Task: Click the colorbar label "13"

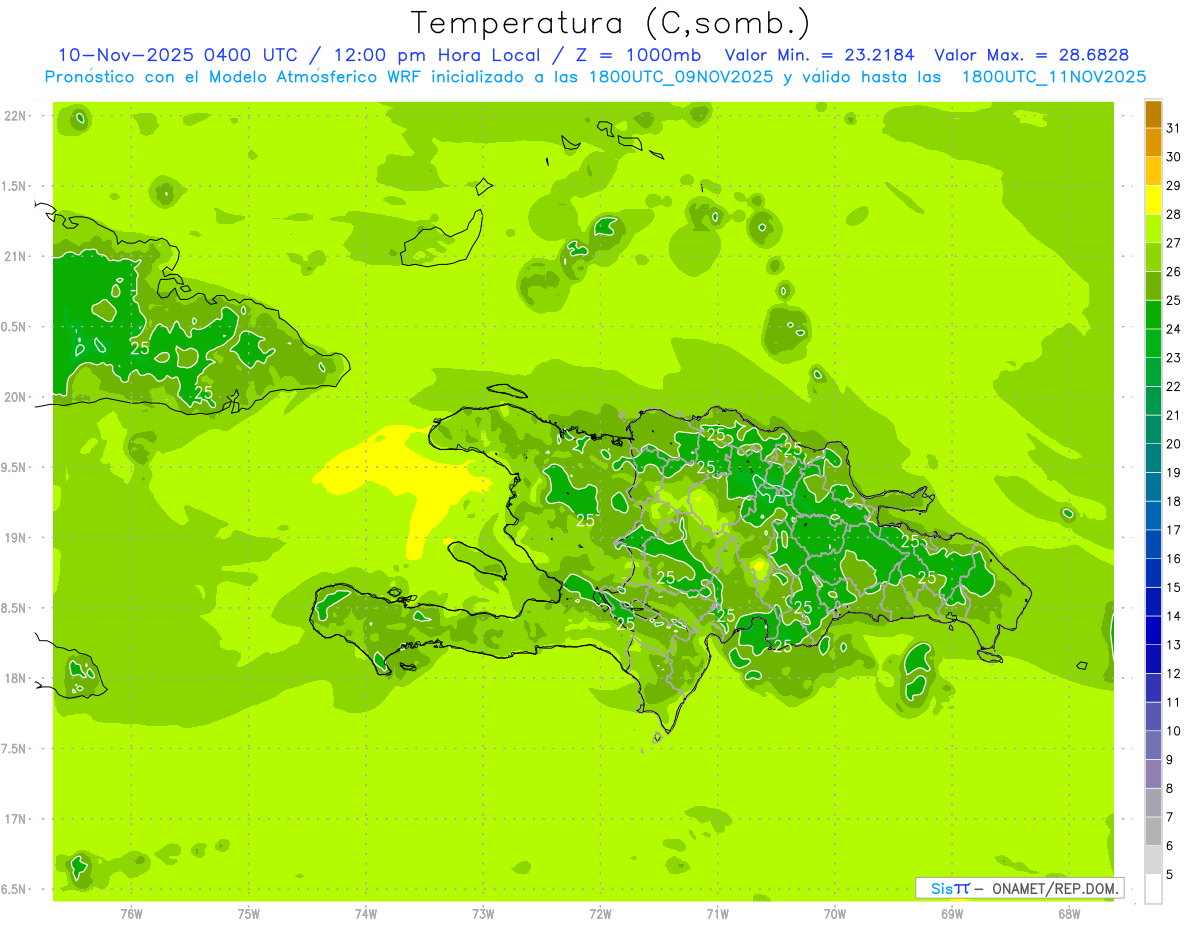Action: tap(1174, 645)
